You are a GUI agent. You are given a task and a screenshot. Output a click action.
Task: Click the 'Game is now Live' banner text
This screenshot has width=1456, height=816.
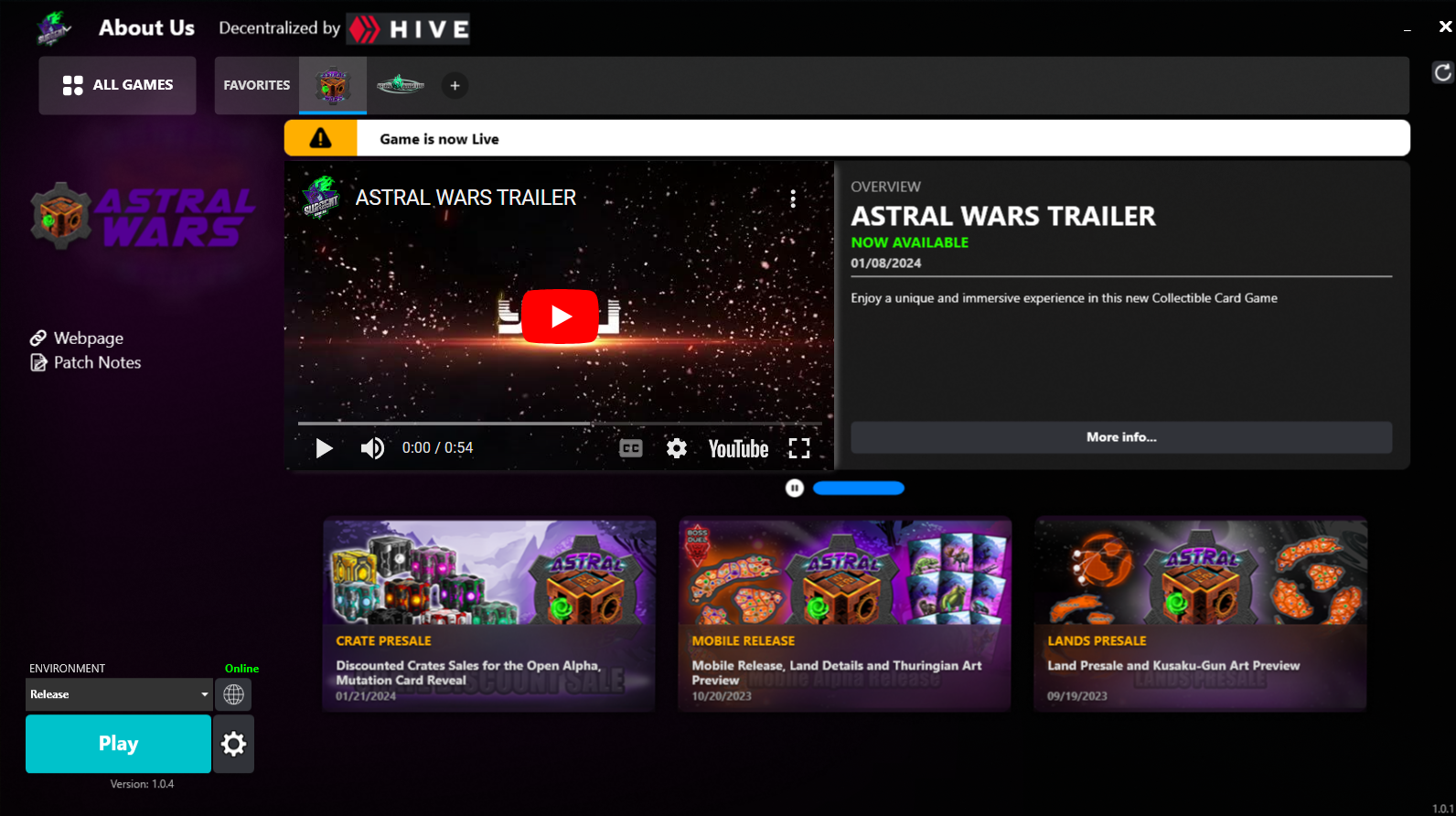439,139
